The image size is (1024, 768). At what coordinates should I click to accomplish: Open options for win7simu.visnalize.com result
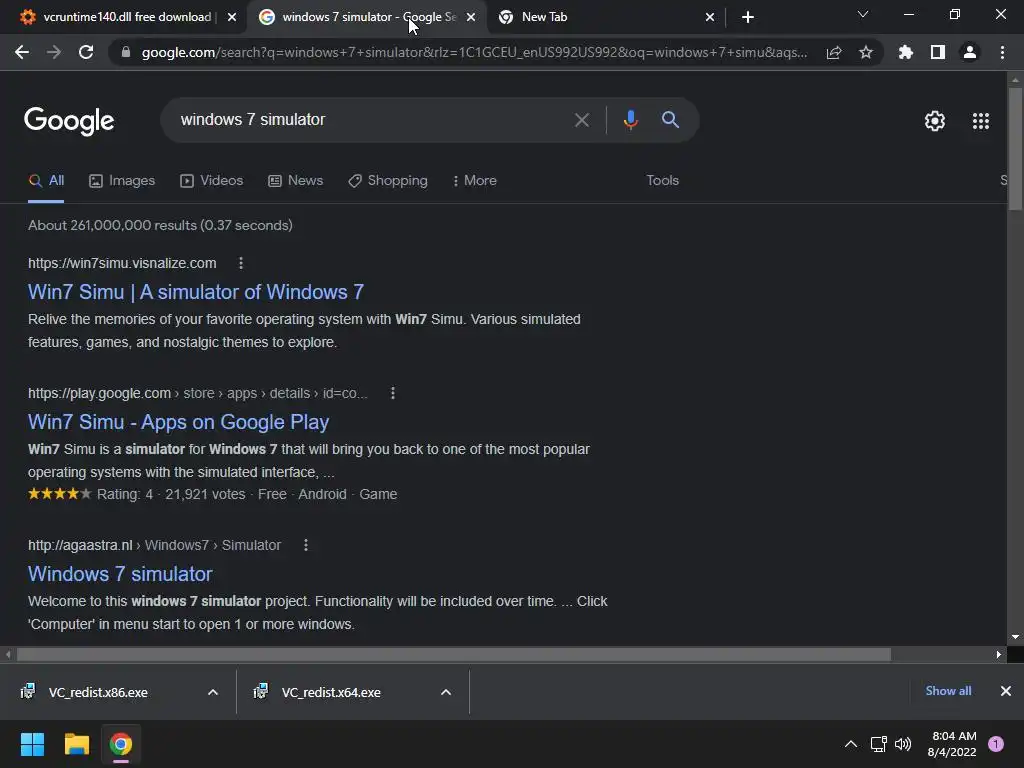coord(241,263)
